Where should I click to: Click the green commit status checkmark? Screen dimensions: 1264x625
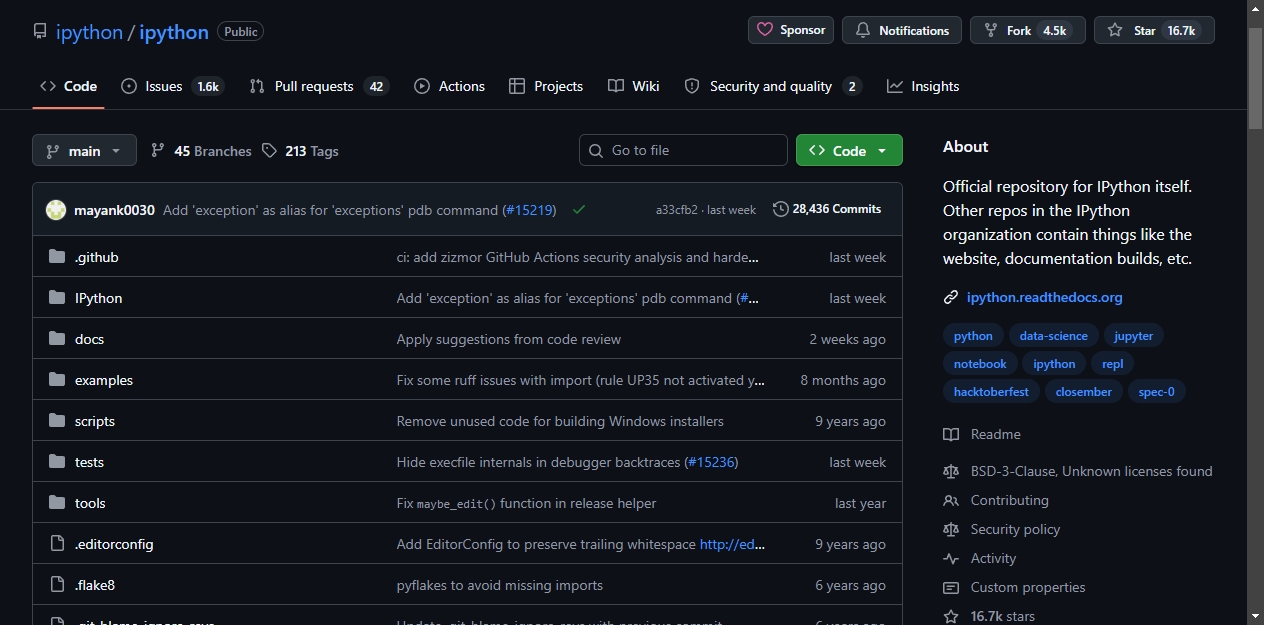tap(579, 210)
